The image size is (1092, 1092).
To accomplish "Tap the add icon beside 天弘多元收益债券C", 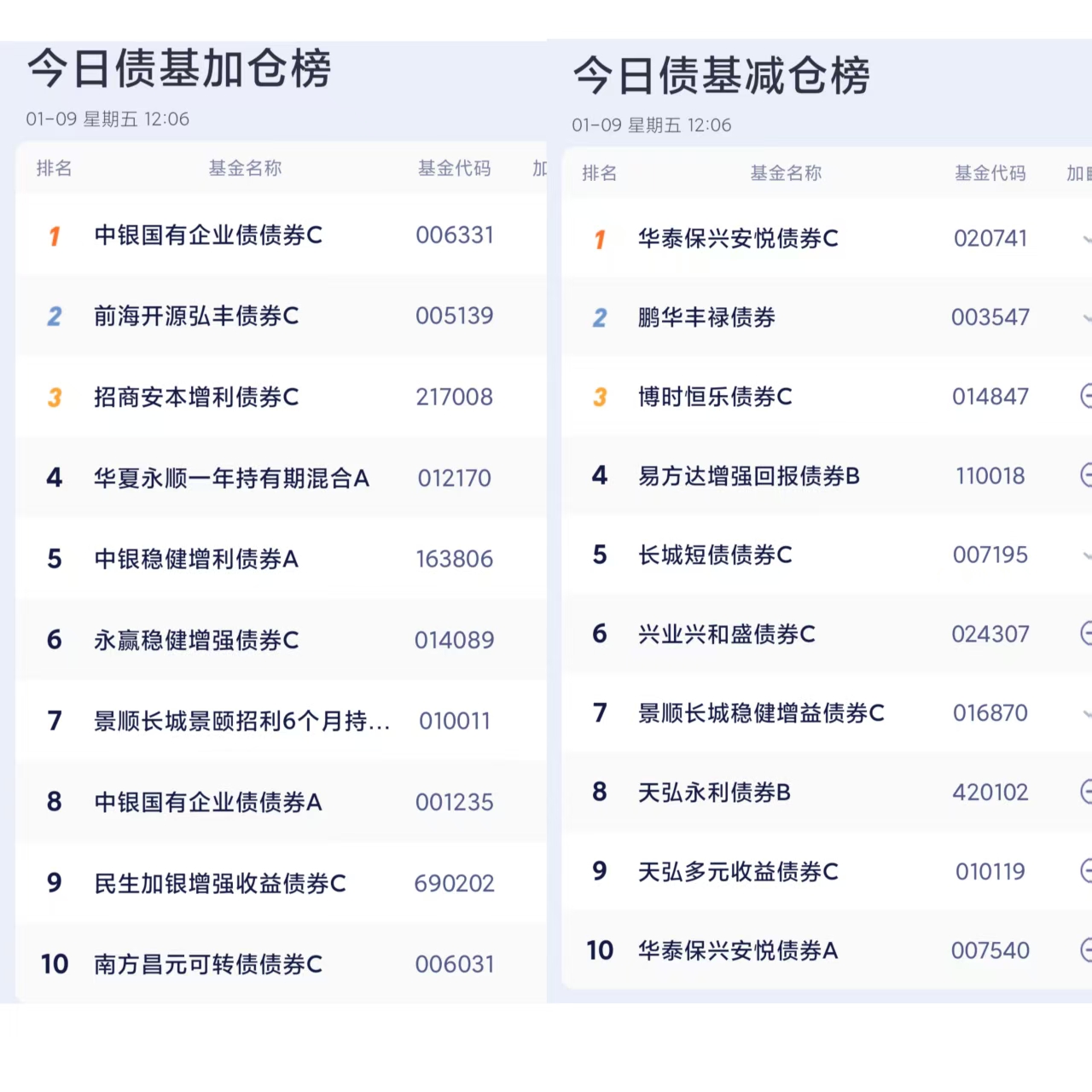I will (x=1086, y=871).
